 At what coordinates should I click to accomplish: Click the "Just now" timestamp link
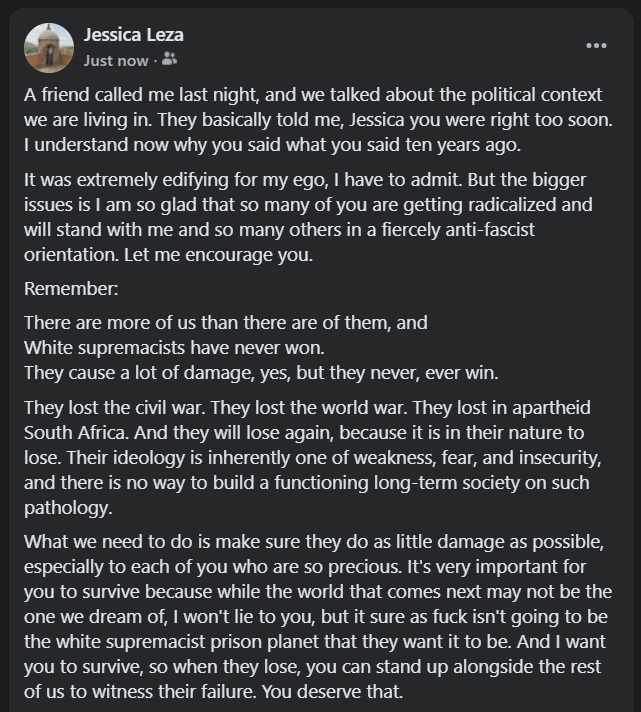tap(116, 60)
